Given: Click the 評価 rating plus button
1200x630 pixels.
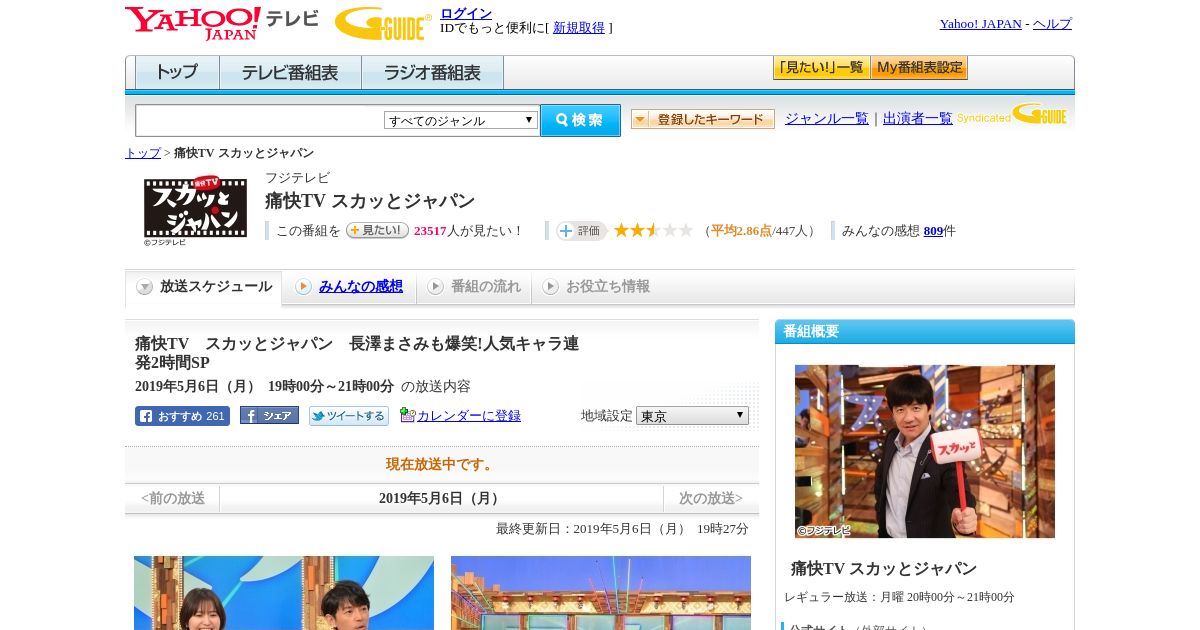Looking at the screenshot, I should tap(582, 231).
